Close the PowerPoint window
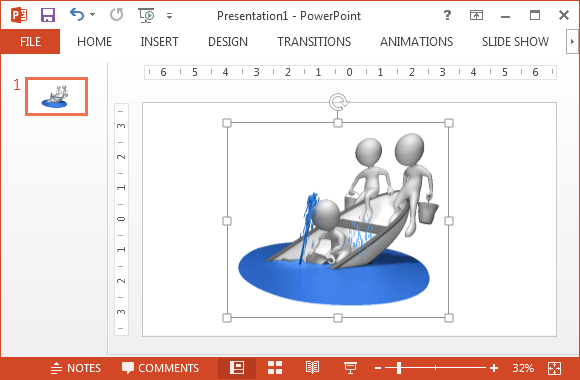Image resolution: width=580 pixels, height=380 pixels. [x=564, y=15]
